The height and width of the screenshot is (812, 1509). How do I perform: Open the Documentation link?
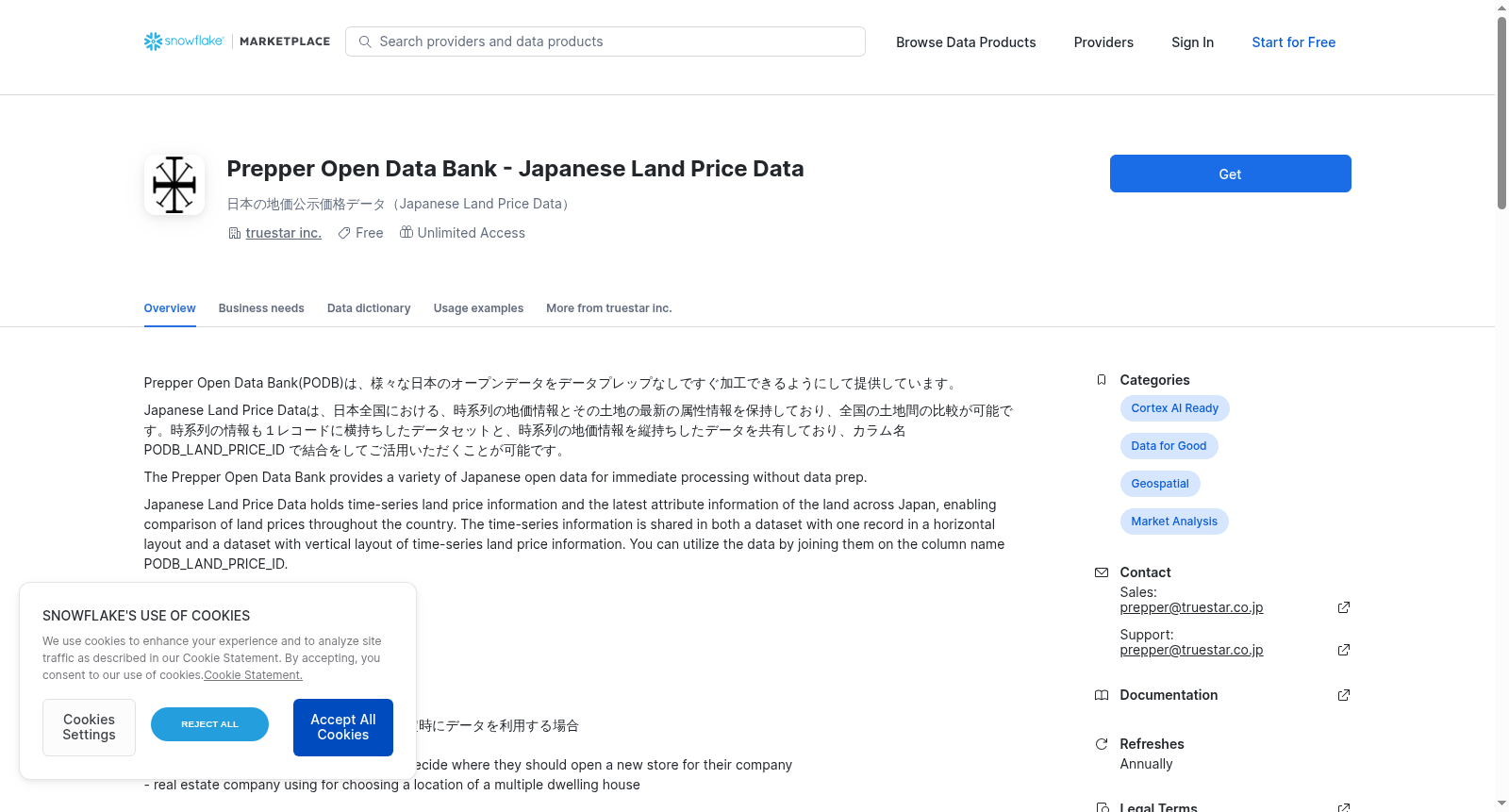1169,695
